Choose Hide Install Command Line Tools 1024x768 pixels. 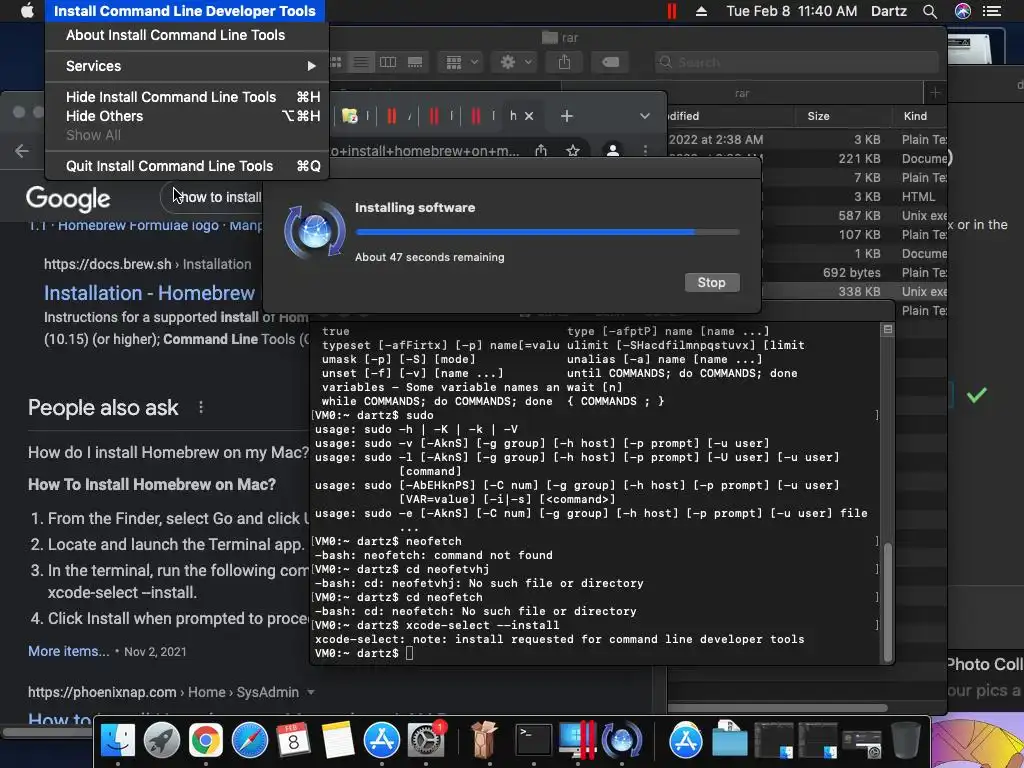point(187,97)
